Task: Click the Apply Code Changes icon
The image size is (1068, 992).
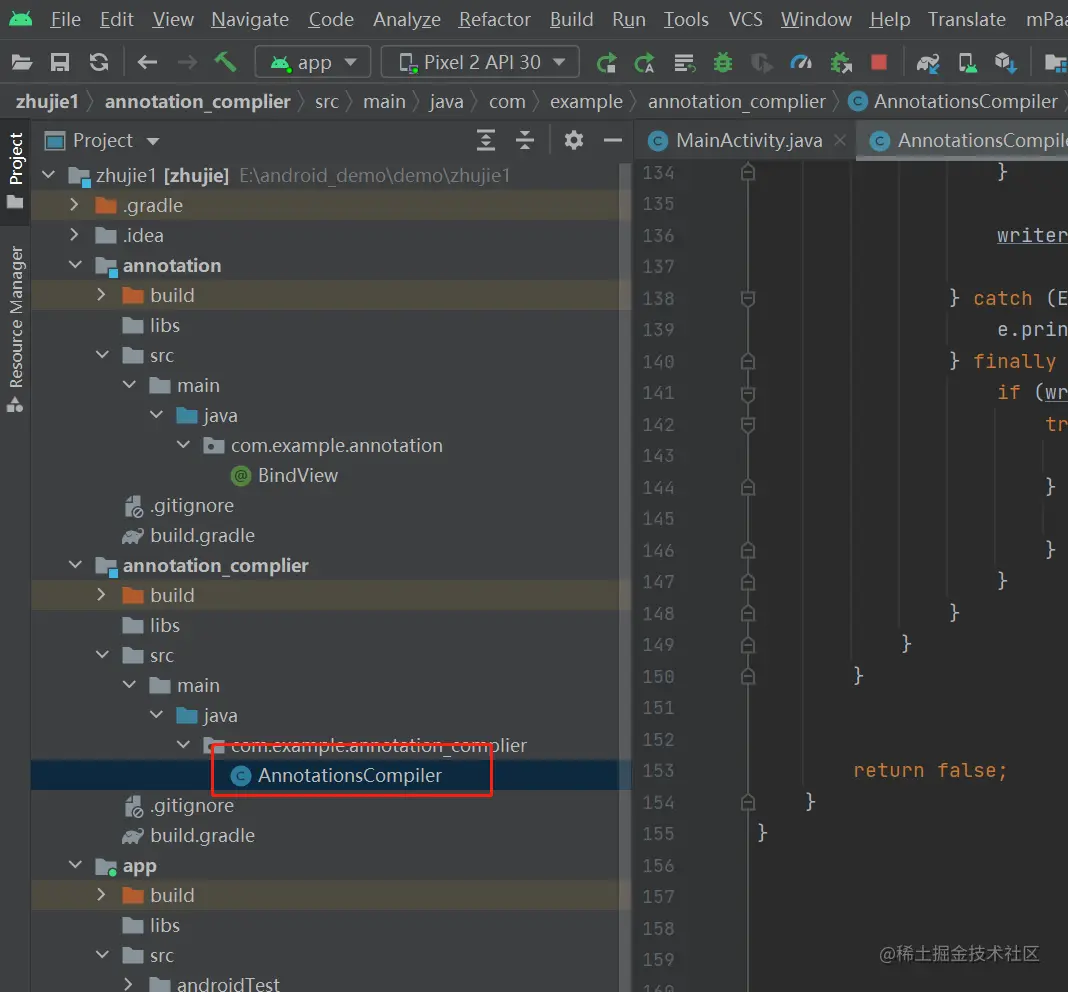Action: click(684, 63)
